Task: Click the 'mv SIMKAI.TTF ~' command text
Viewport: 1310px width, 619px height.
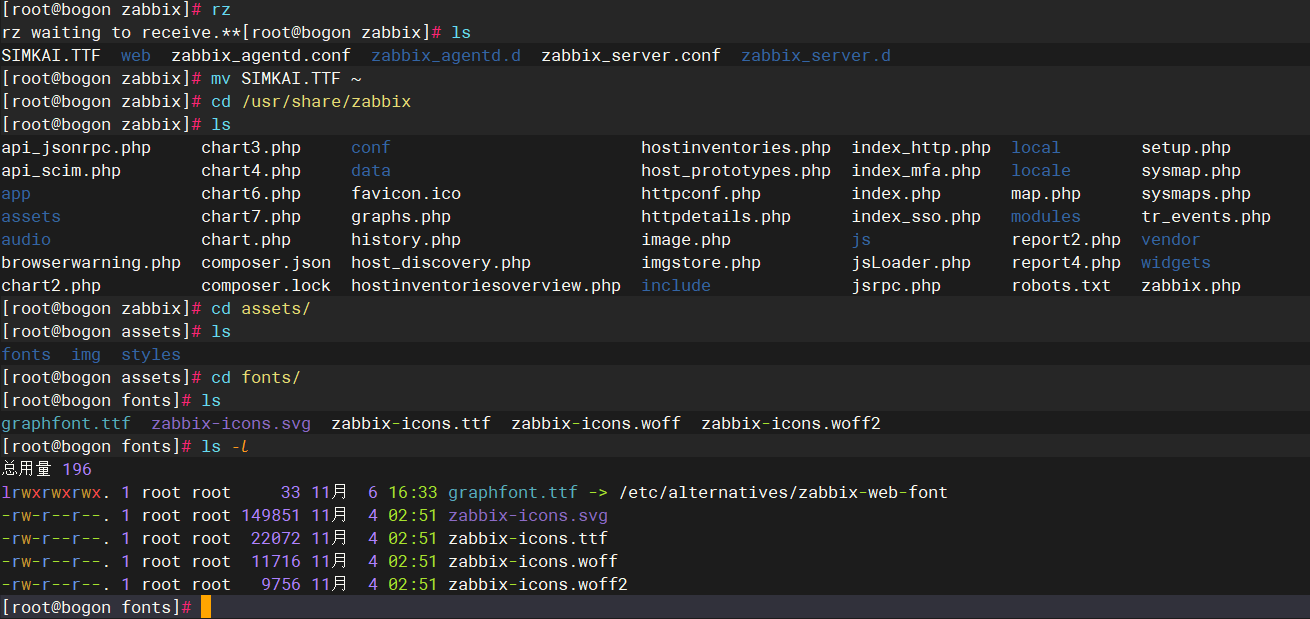Action: tap(286, 78)
